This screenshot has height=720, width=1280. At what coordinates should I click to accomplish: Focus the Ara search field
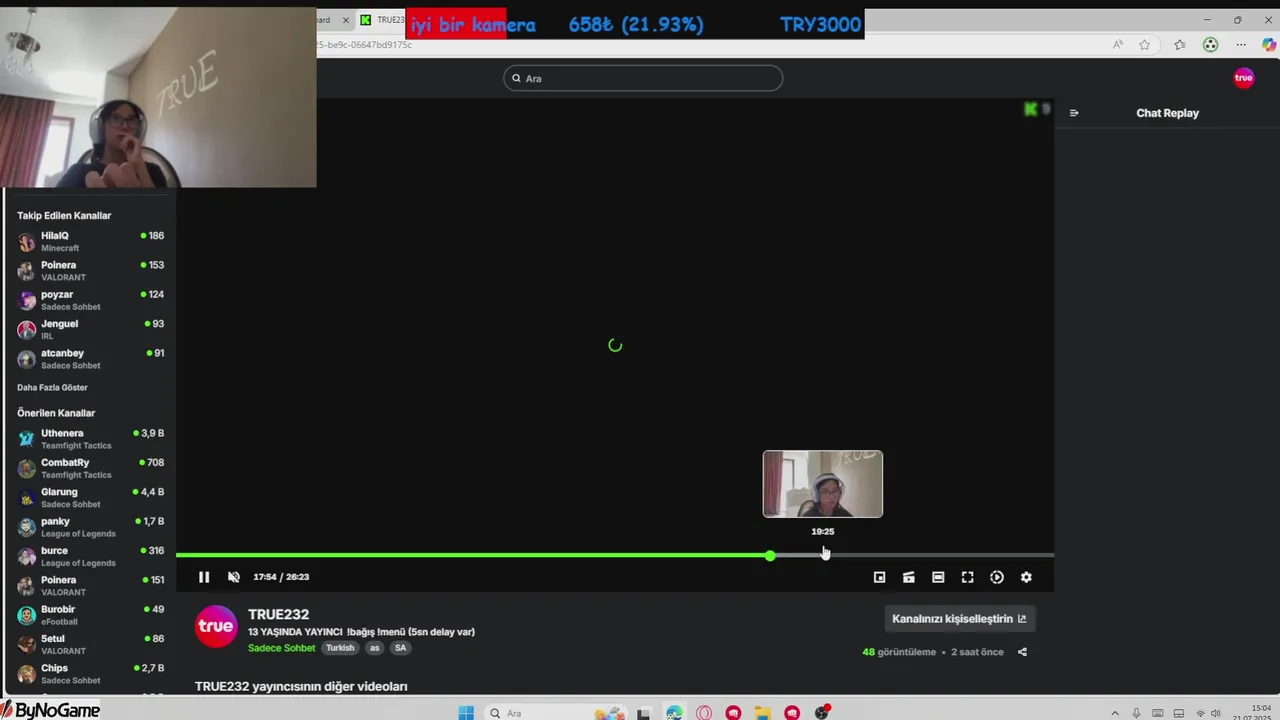[643, 78]
